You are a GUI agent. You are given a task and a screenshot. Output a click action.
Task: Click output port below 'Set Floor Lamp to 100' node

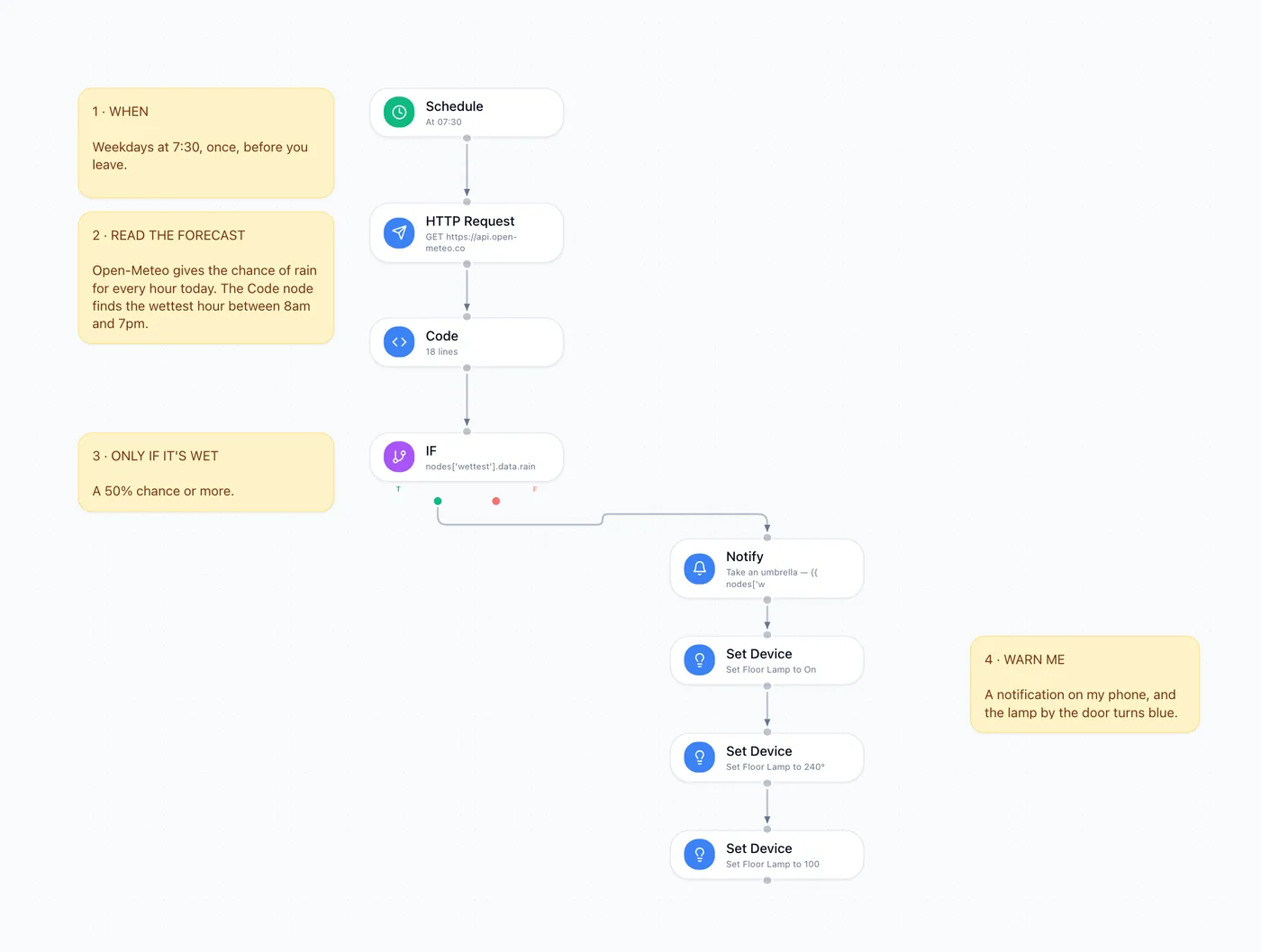tap(767, 880)
